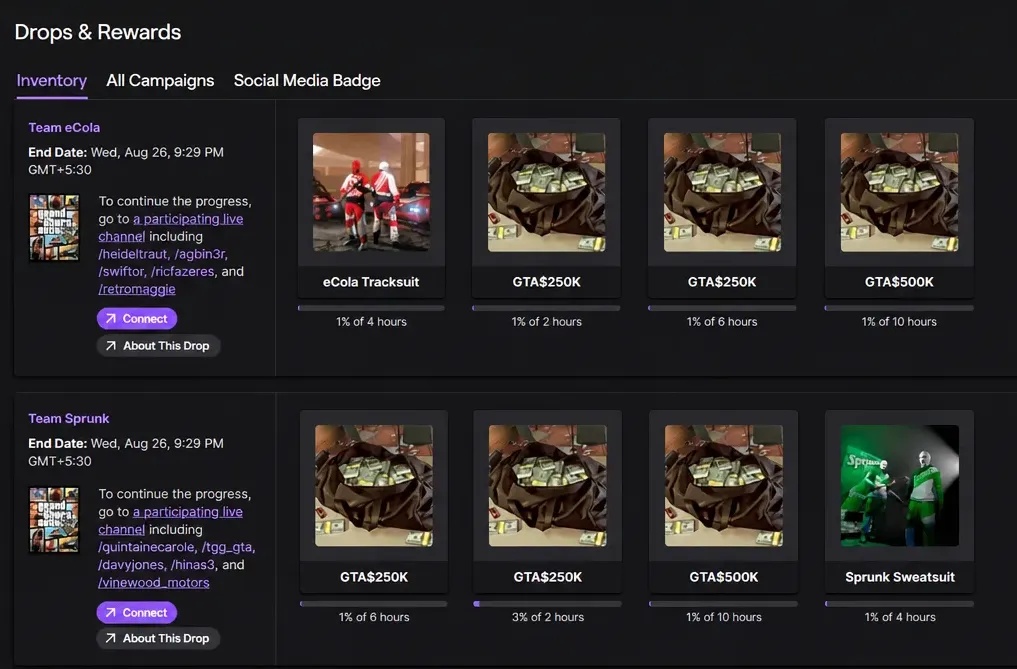Click '1% of 10 hours' text in Team Sprunk

click(x=724, y=617)
